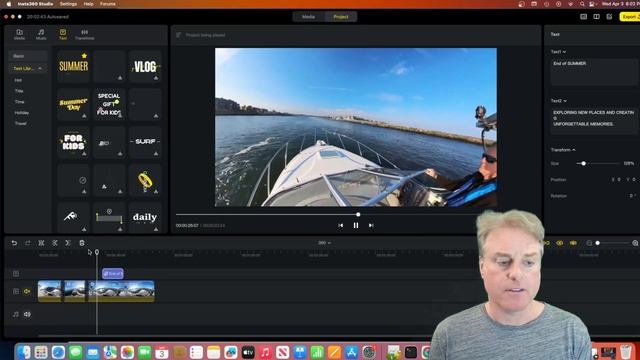Click the redo icon in timeline toolbar
This screenshot has height=360, width=640.
point(27,243)
